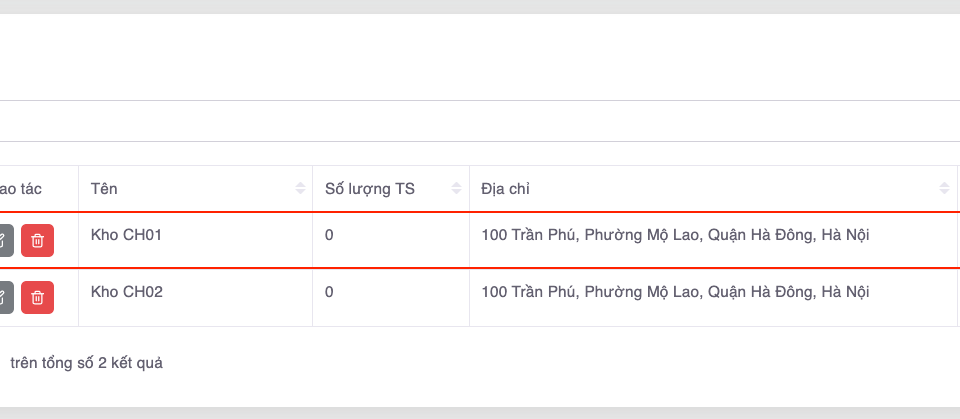Screen dimensions: 960x419
Task: Delete the Kho CH01 row
Action: point(37,240)
